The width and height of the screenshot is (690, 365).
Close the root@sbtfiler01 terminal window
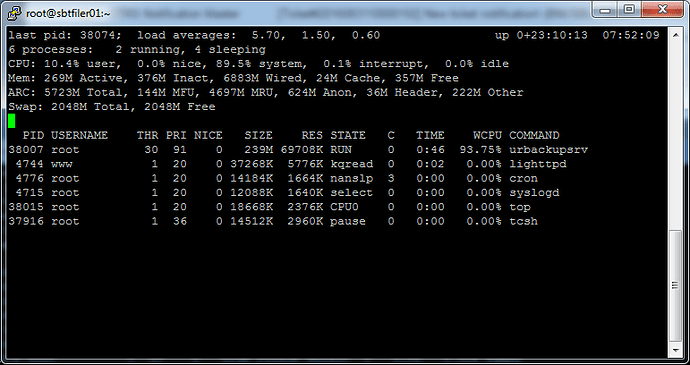coord(662,9)
